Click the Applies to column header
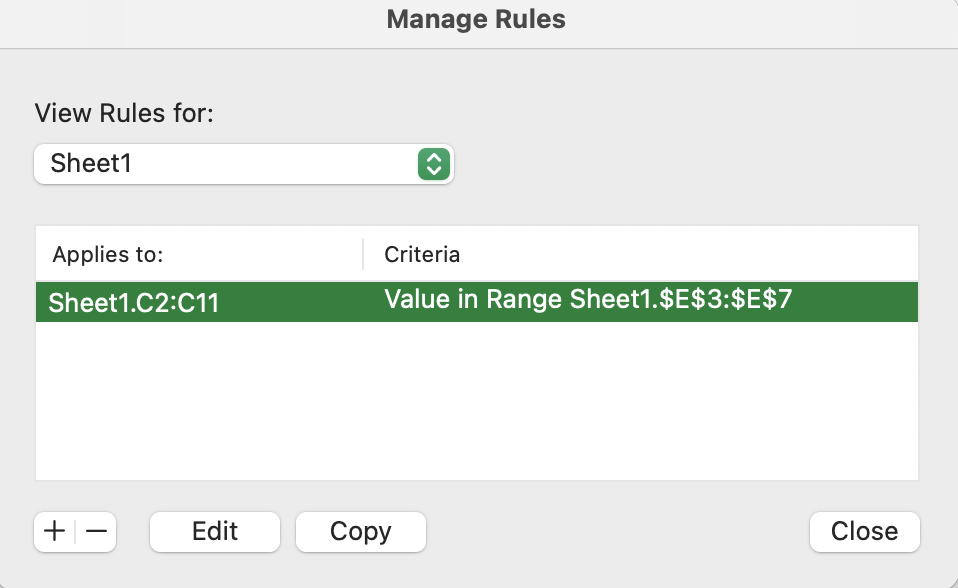Viewport: 958px width, 588px height. tap(108, 254)
